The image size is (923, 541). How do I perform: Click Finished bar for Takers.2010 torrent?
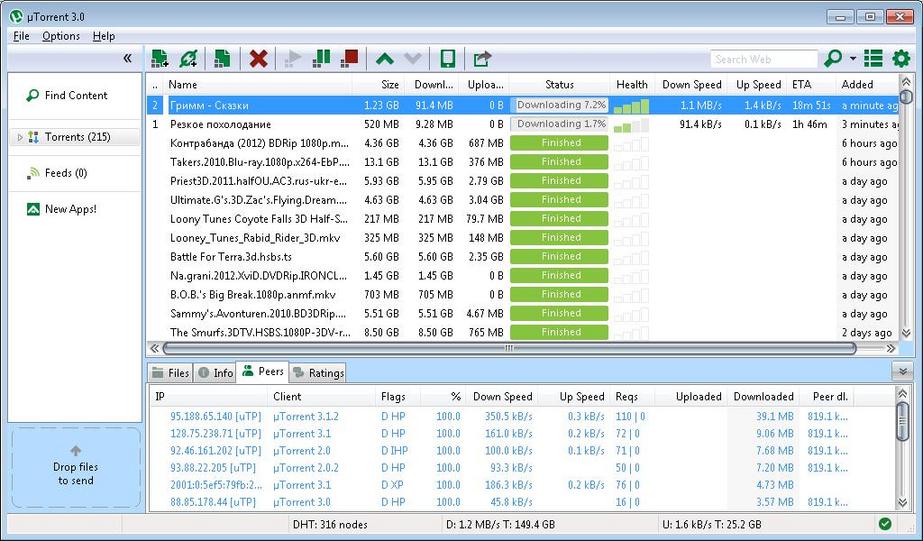pyautogui.click(x=559, y=162)
